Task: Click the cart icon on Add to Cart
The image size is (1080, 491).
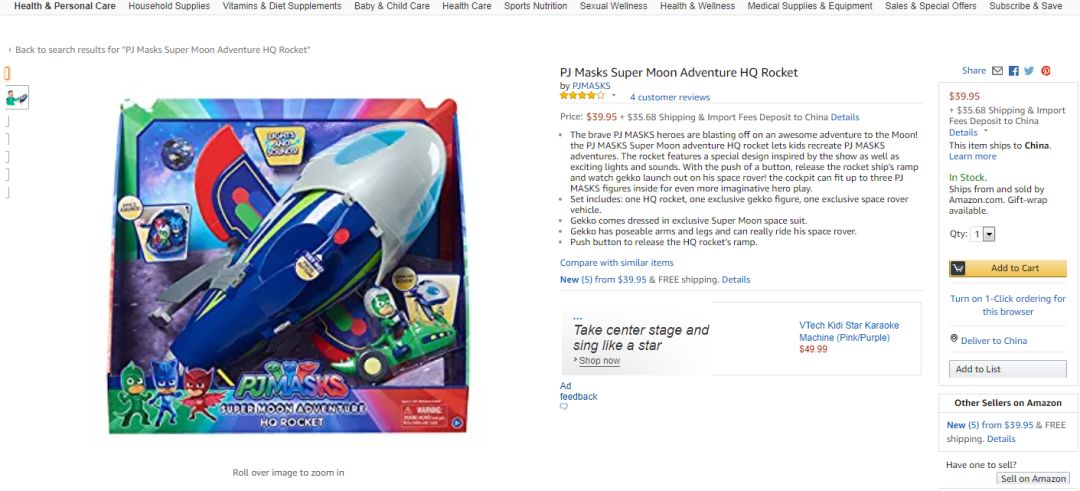Action: 958,268
